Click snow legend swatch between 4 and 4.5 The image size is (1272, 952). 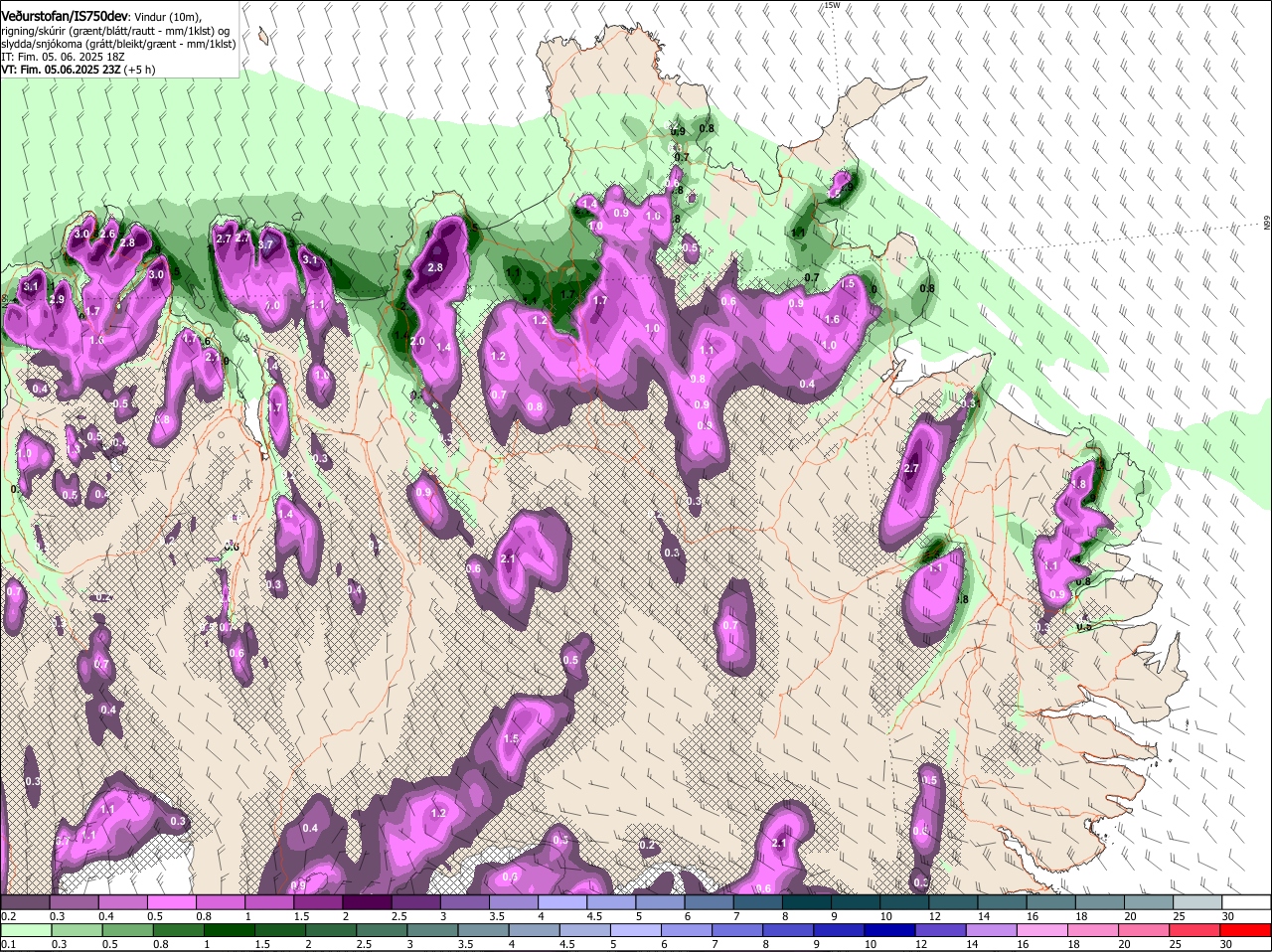coord(563,902)
